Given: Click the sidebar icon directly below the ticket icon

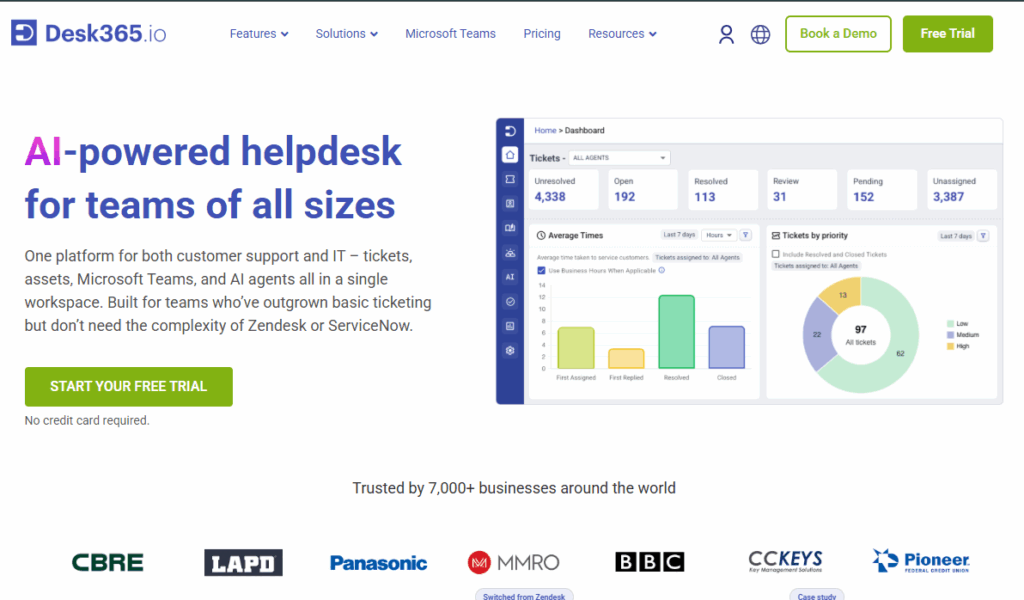Looking at the screenshot, I should (x=510, y=204).
